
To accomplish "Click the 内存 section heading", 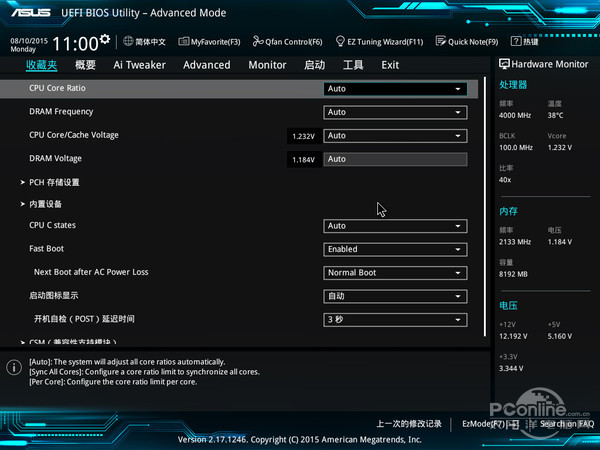I will click(508, 211).
